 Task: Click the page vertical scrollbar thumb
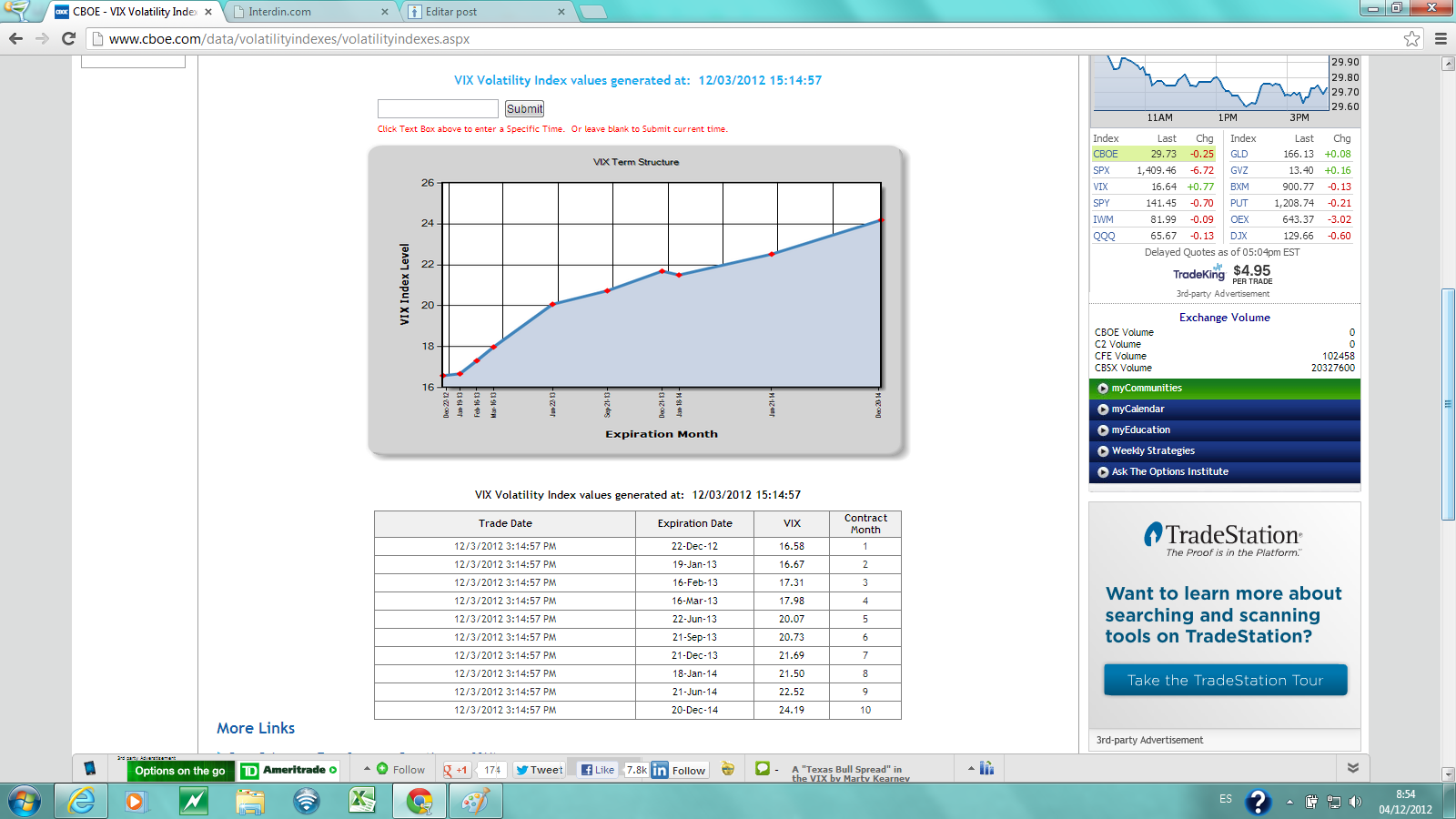(1448, 404)
